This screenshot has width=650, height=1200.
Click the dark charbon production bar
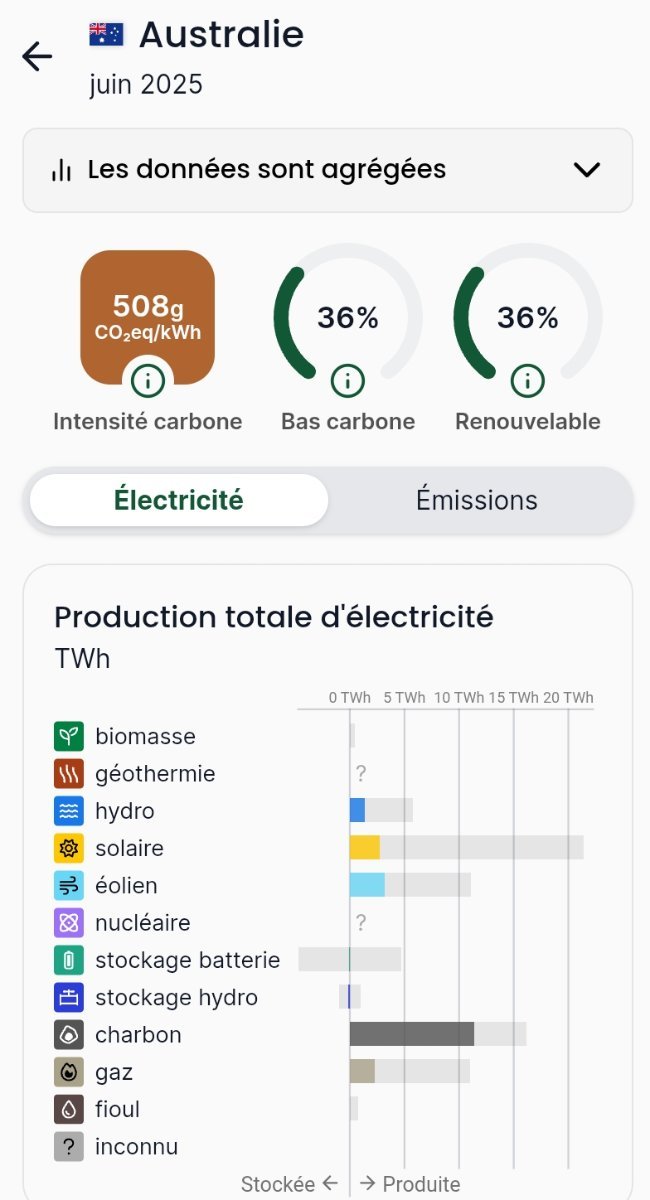(411, 1034)
